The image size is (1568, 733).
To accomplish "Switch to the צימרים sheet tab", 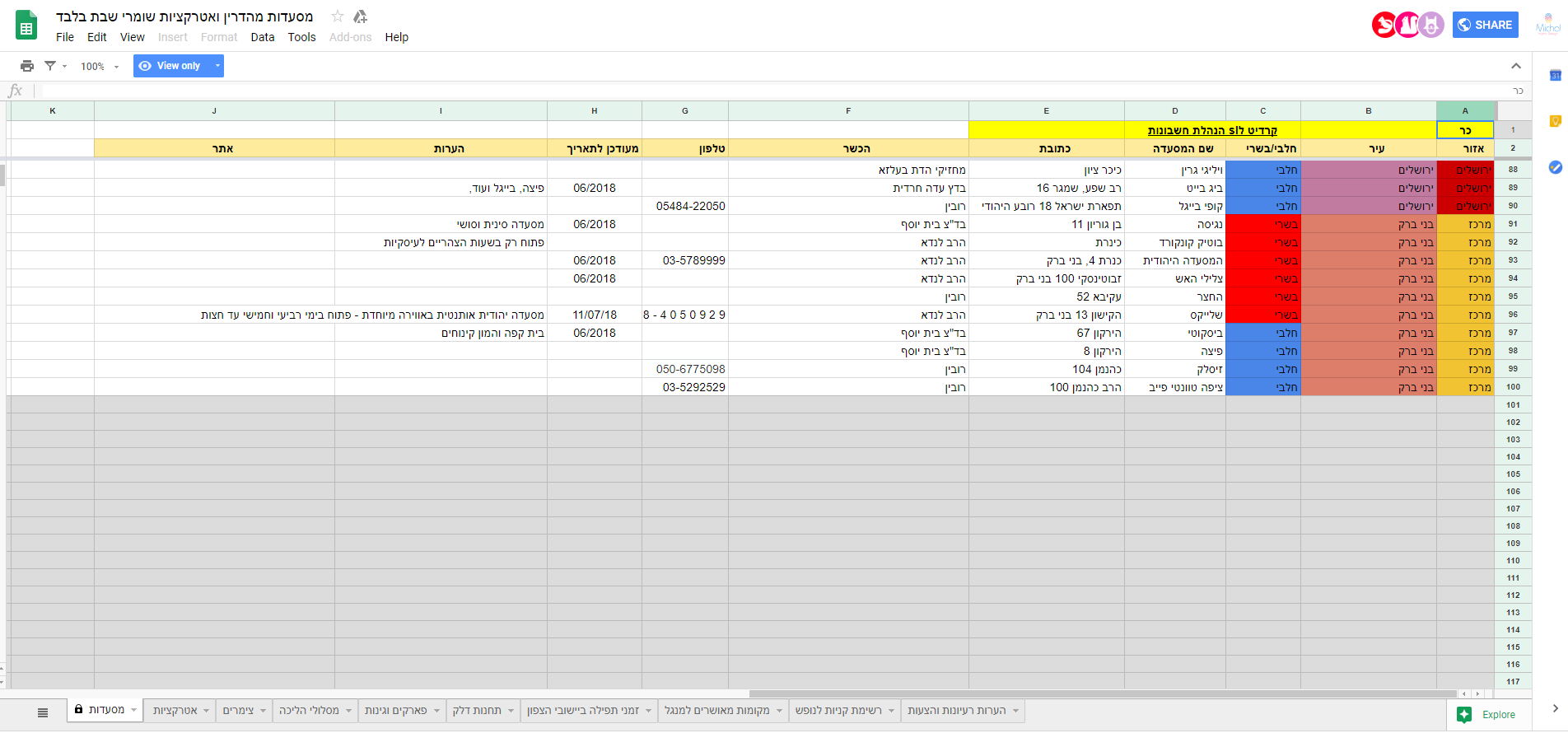I will (x=238, y=710).
